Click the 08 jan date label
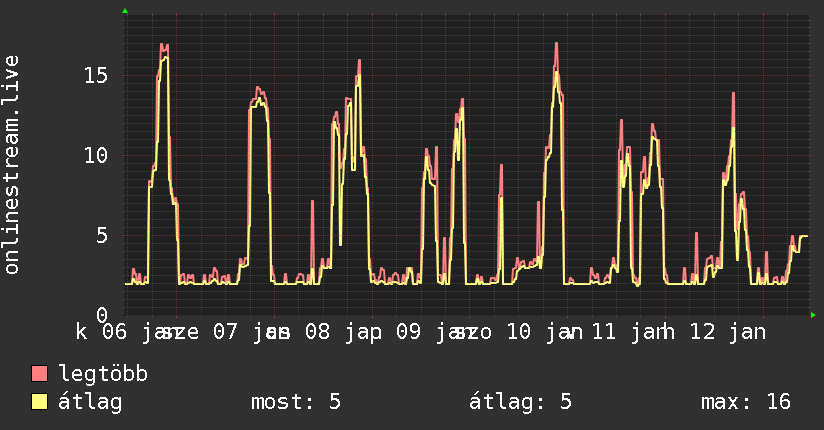The width and height of the screenshot is (824, 430). 343,332
